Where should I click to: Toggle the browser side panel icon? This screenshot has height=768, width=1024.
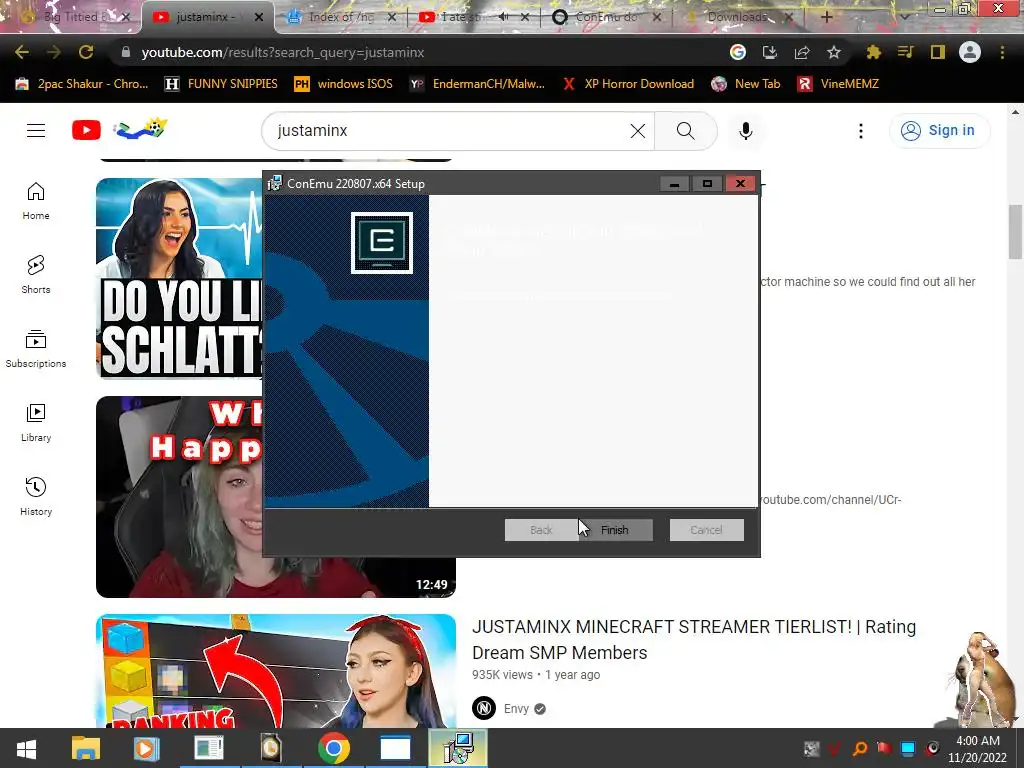[938, 52]
